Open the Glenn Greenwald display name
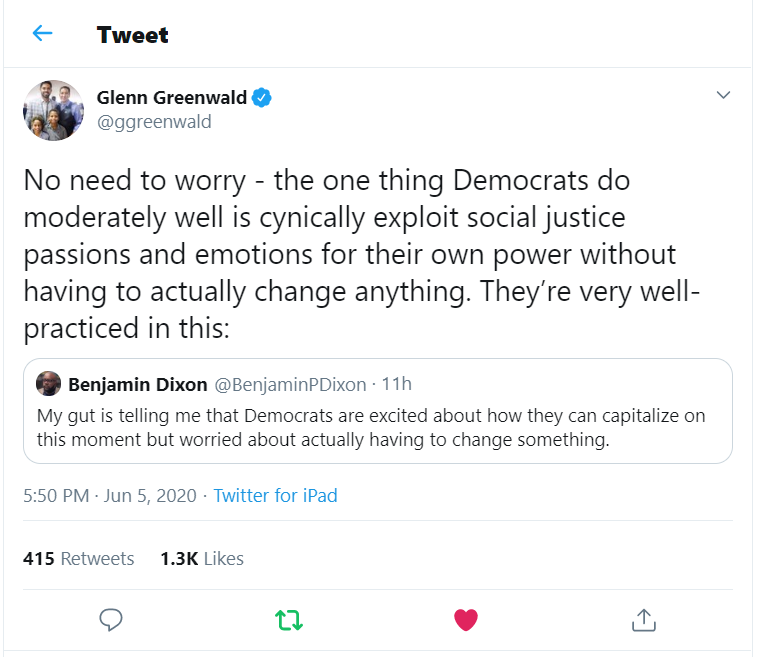The height and width of the screenshot is (657, 761). (171, 98)
